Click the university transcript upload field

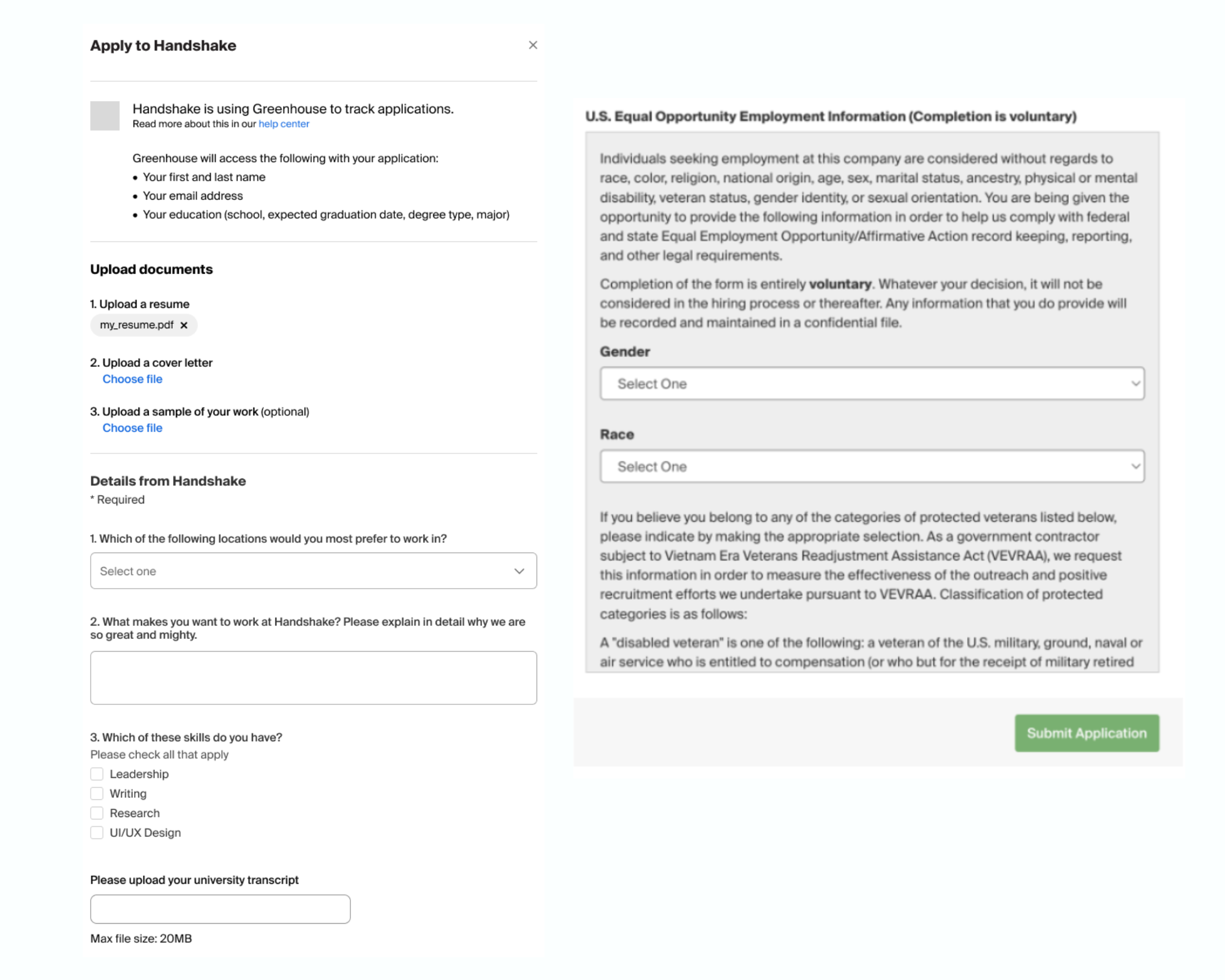click(x=219, y=909)
